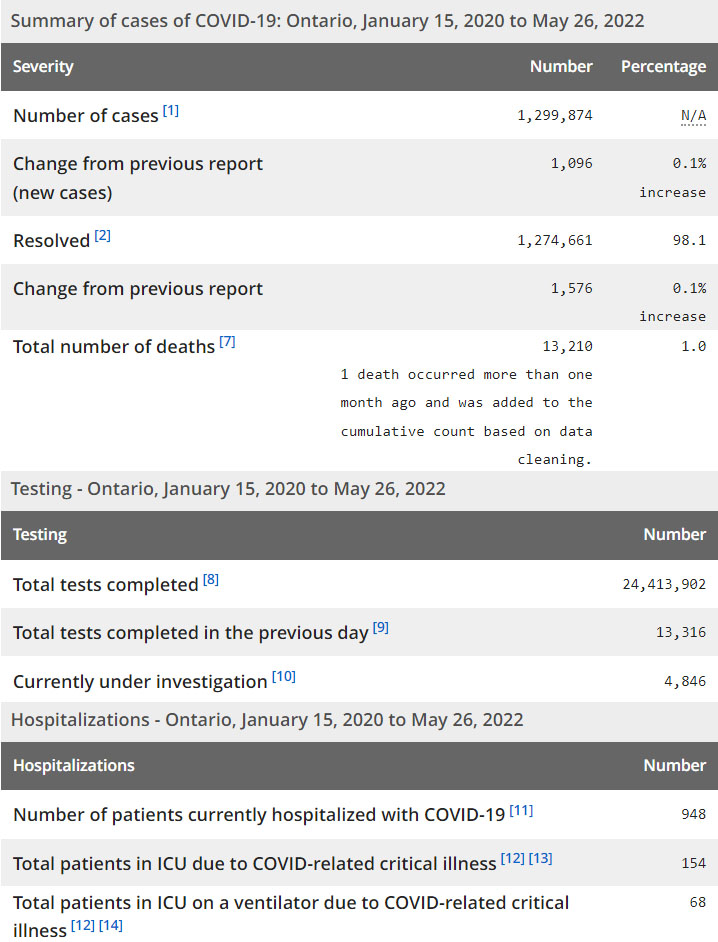This screenshot has height=942, width=718.
Task: Click footnote 7 after Total number of deaths
Action: 227,342
